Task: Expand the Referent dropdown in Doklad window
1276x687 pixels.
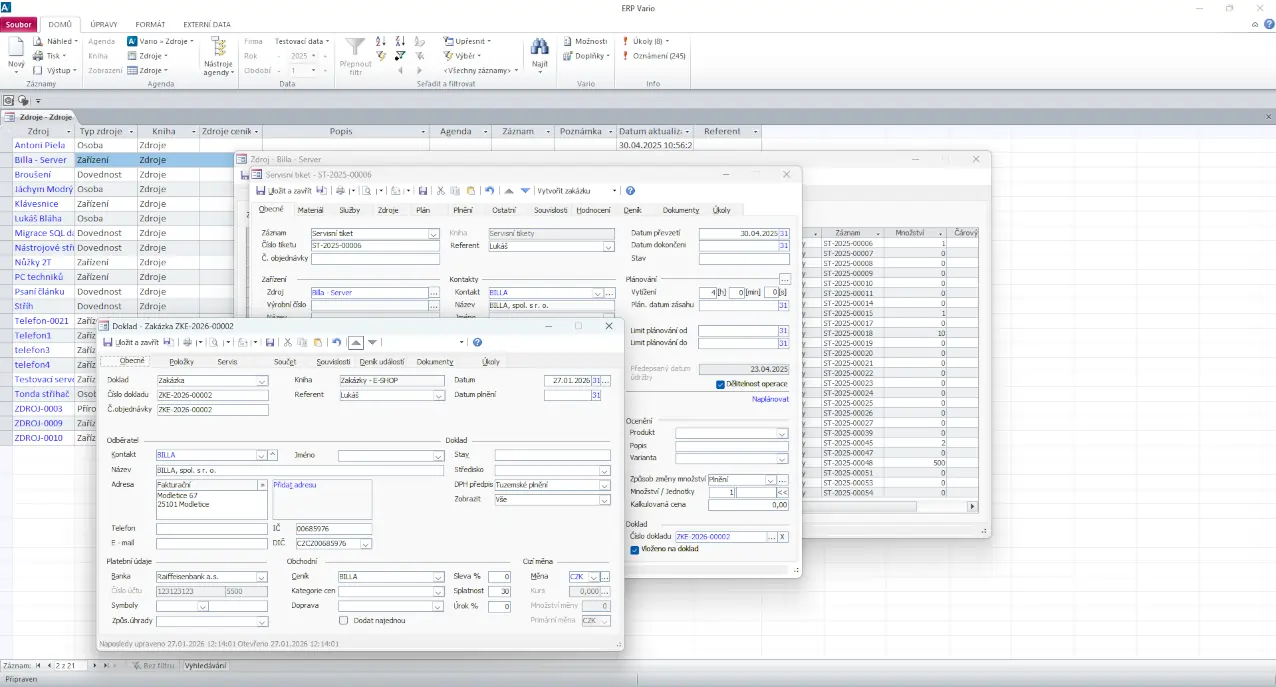Action: pyautogui.click(x=438, y=395)
